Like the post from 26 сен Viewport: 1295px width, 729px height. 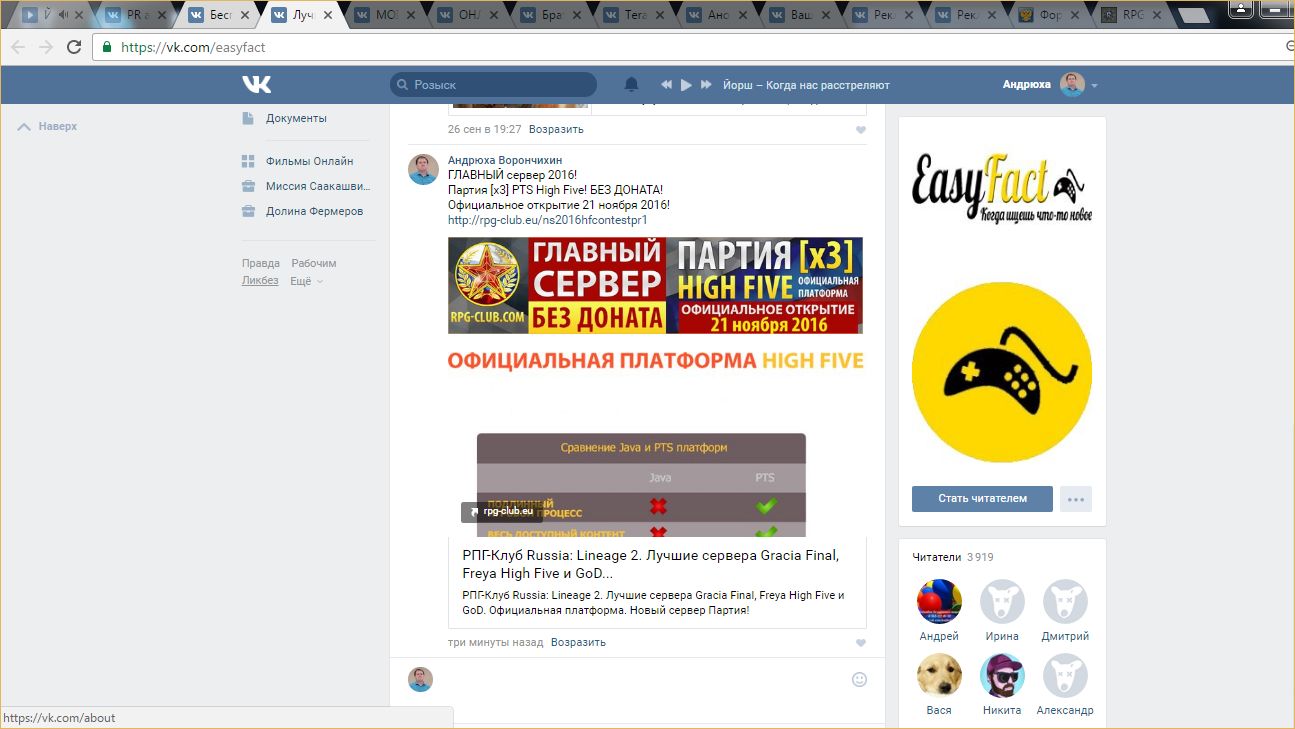861,130
